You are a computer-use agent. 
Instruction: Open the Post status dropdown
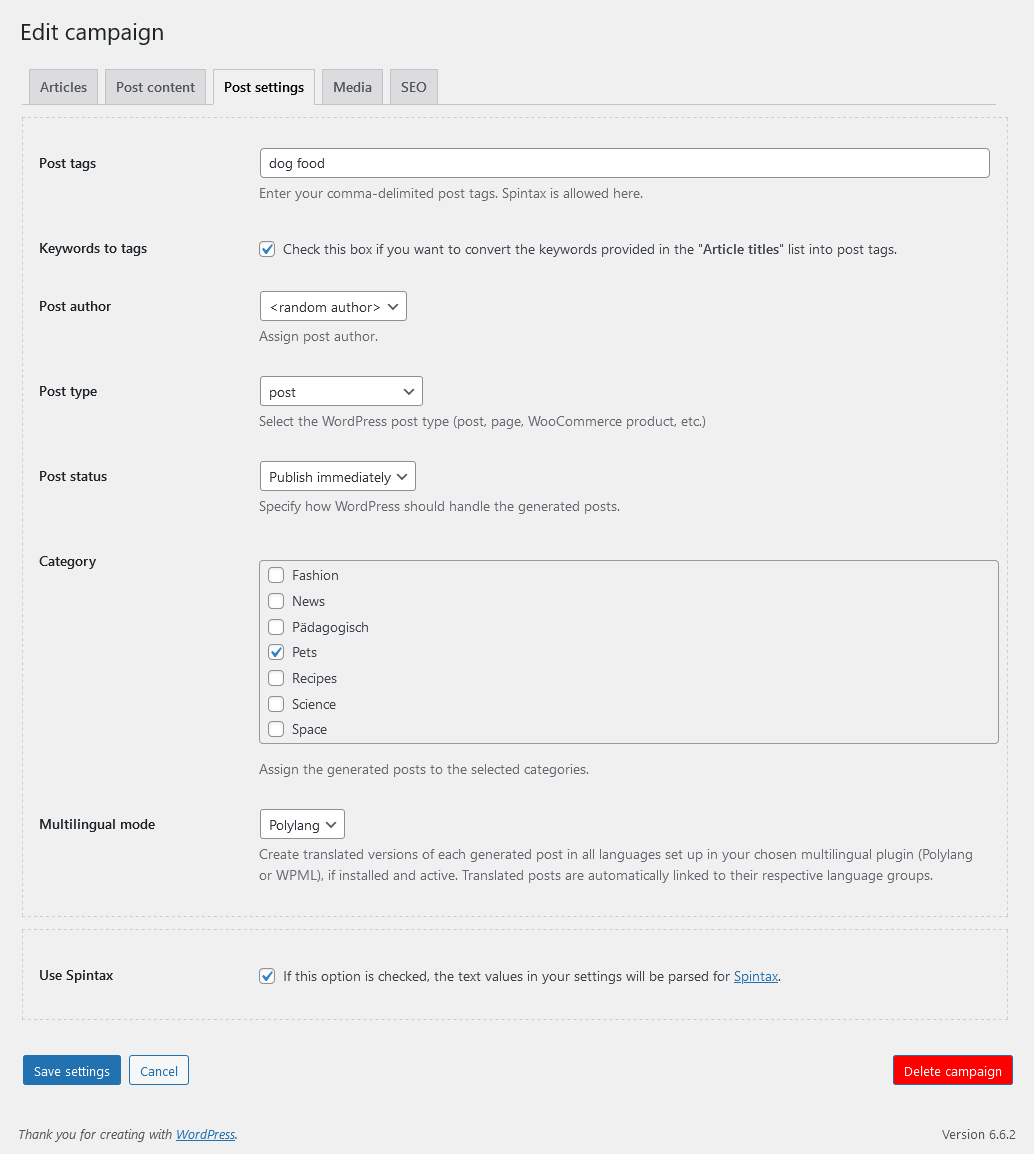pyautogui.click(x=337, y=476)
